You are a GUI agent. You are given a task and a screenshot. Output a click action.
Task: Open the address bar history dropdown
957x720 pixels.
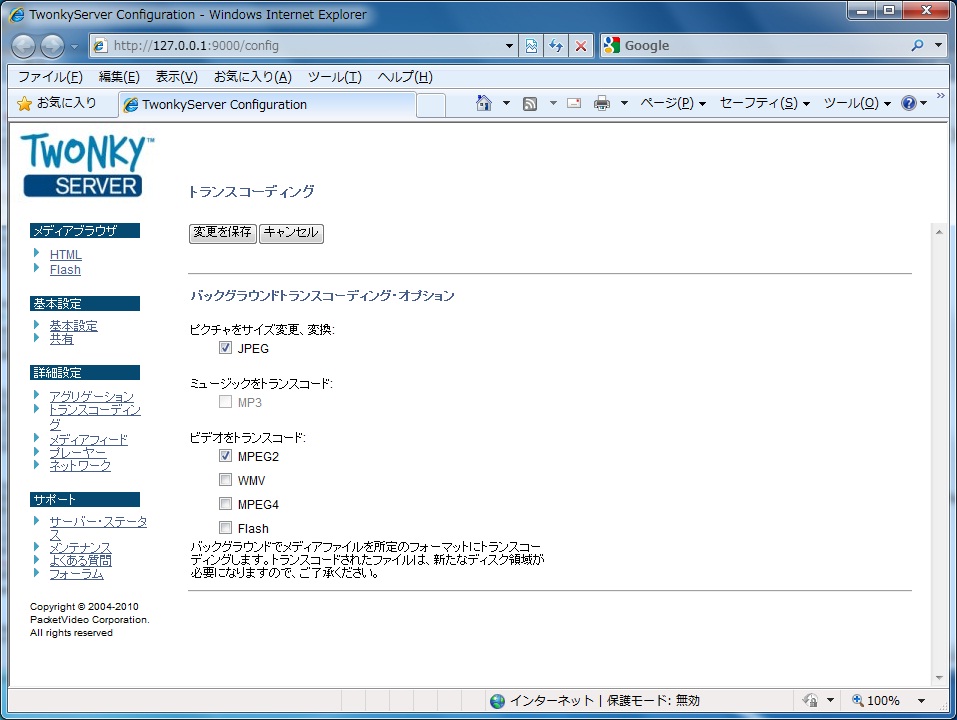[x=509, y=46]
